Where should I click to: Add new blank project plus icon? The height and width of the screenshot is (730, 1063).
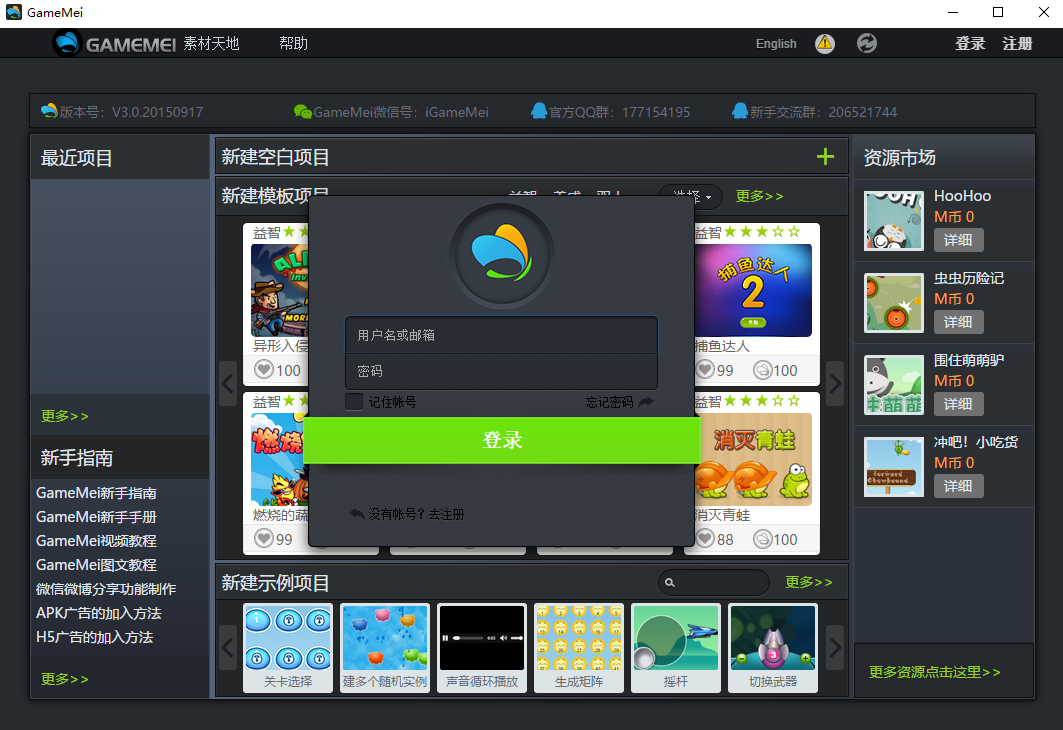point(825,157)
